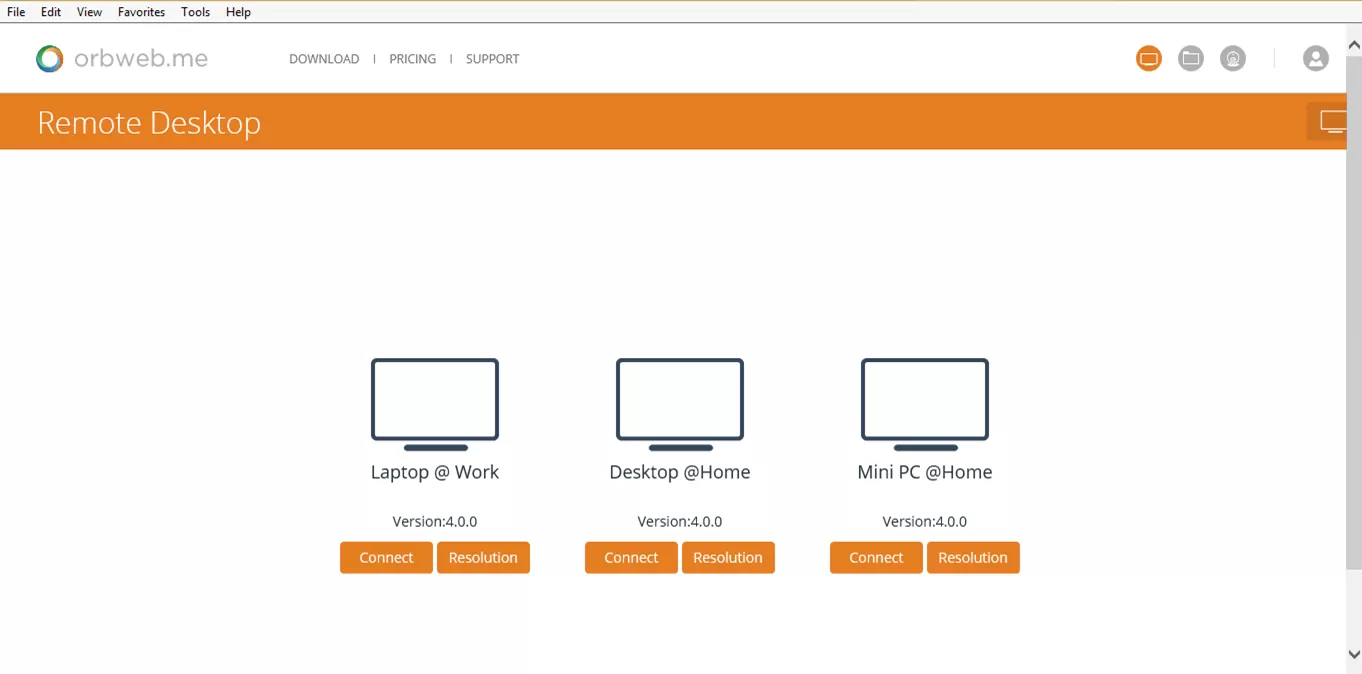1362x674 pixels.
Task: Click the orbweb.me logo
Action: 122,59
